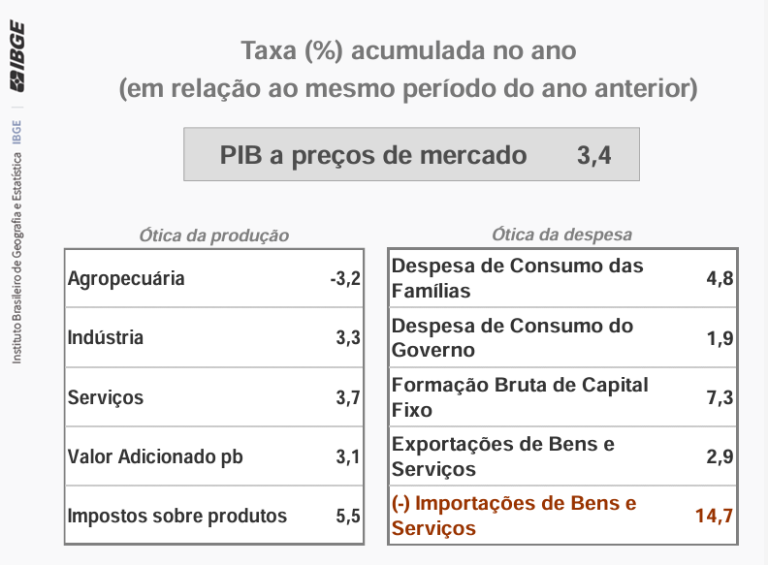Click the 'Despesa de Consumo das Famílias' cell
This screenshot has height=565, width=768.
point(517,279)
